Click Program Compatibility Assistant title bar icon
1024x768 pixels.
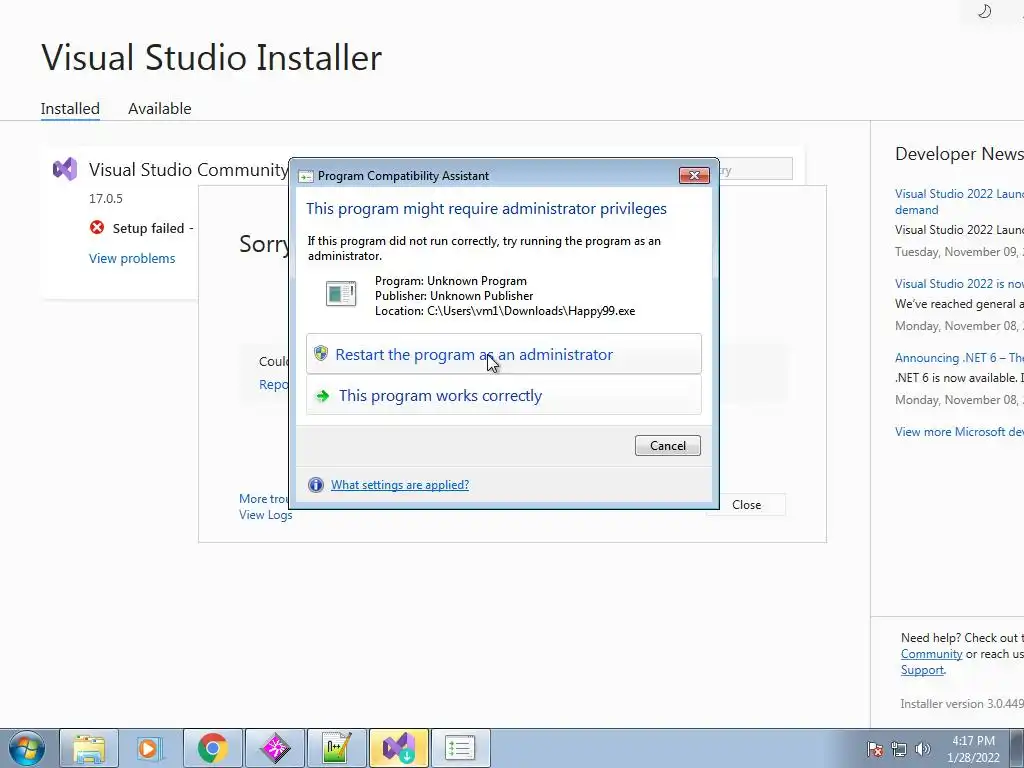(x=306, y=176)
